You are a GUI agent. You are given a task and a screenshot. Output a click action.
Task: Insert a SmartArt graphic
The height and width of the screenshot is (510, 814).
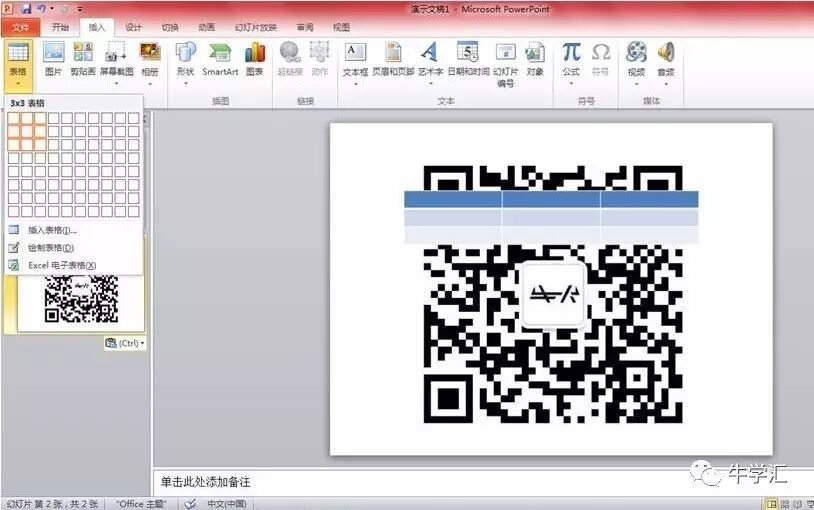point(220,59)
